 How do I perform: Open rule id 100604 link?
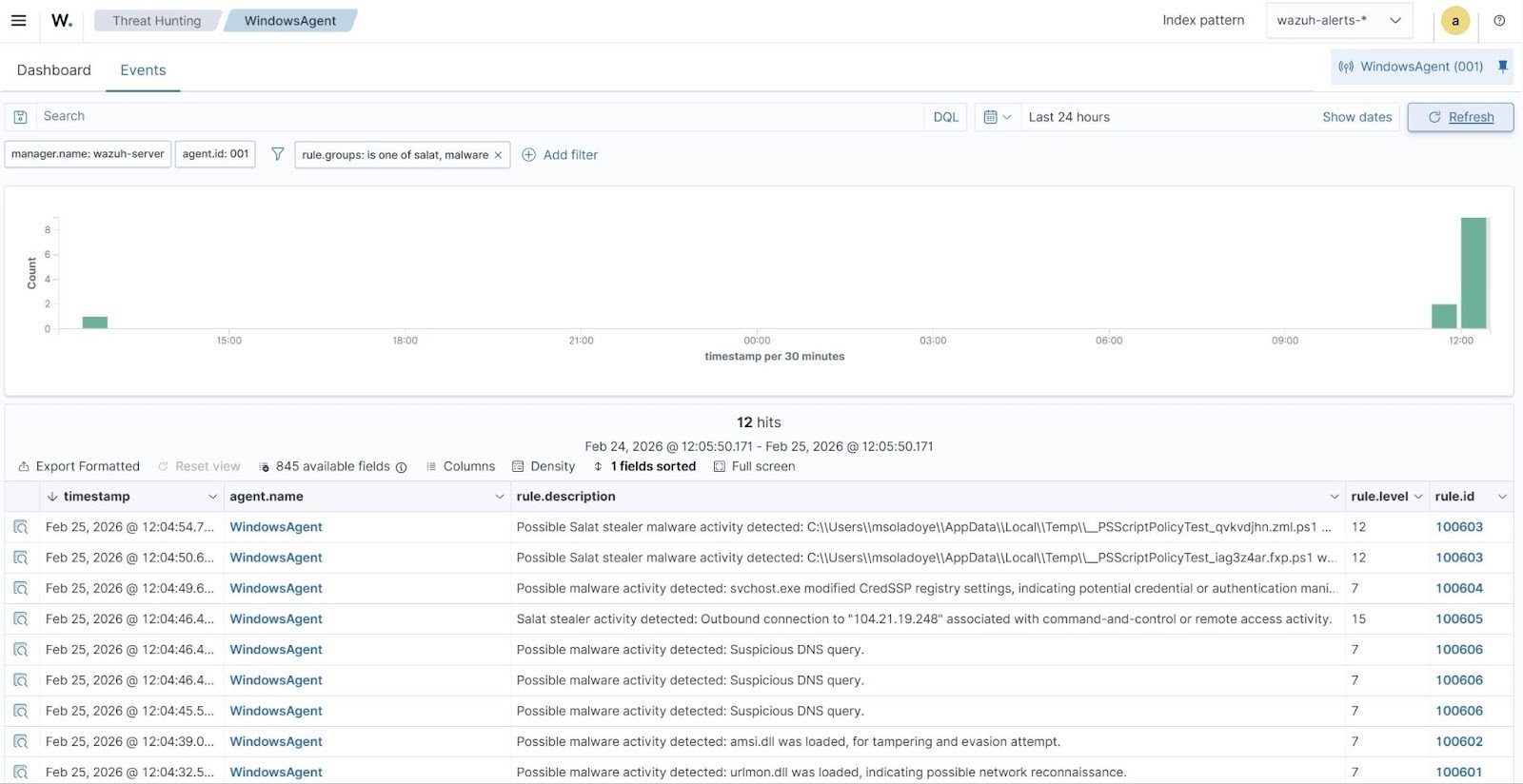click(1459, 588)
